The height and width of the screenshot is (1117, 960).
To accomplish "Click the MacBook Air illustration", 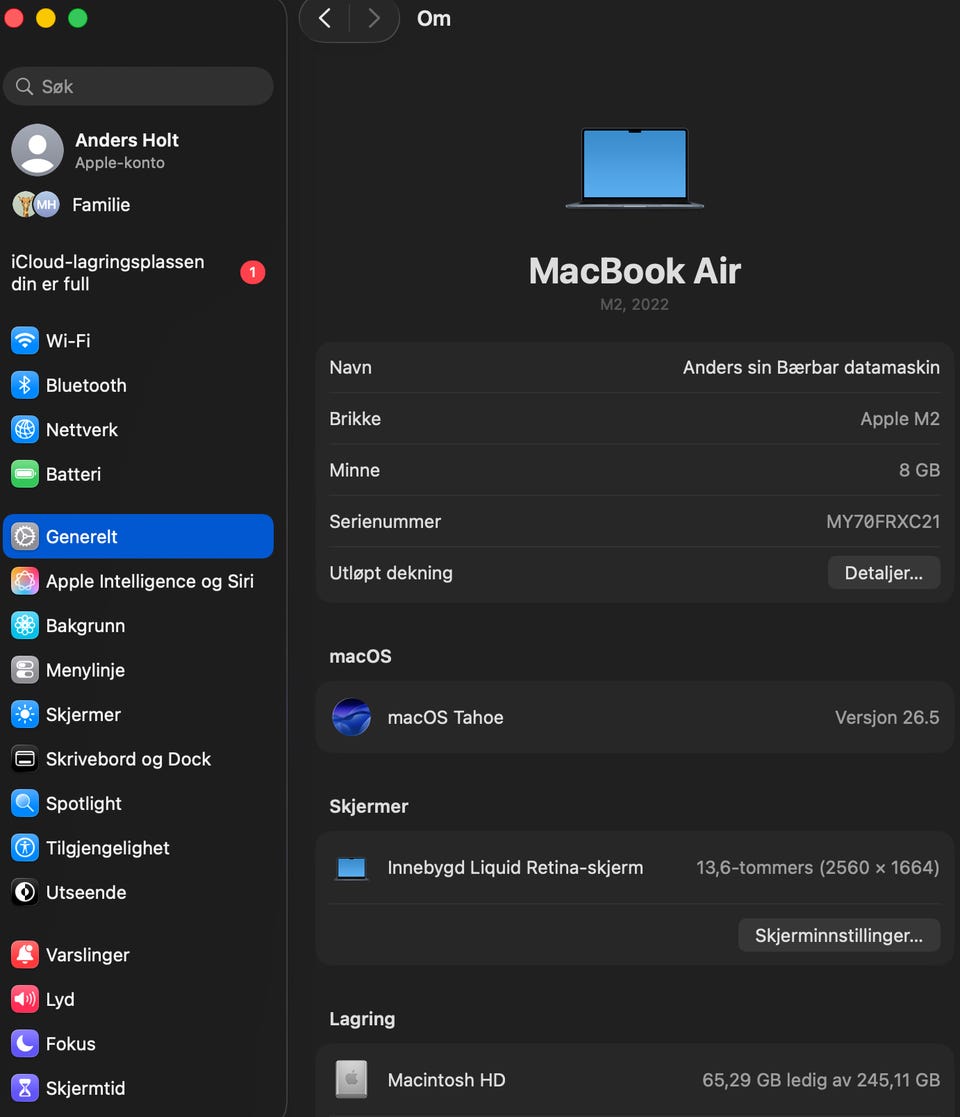I will [635, 168].
